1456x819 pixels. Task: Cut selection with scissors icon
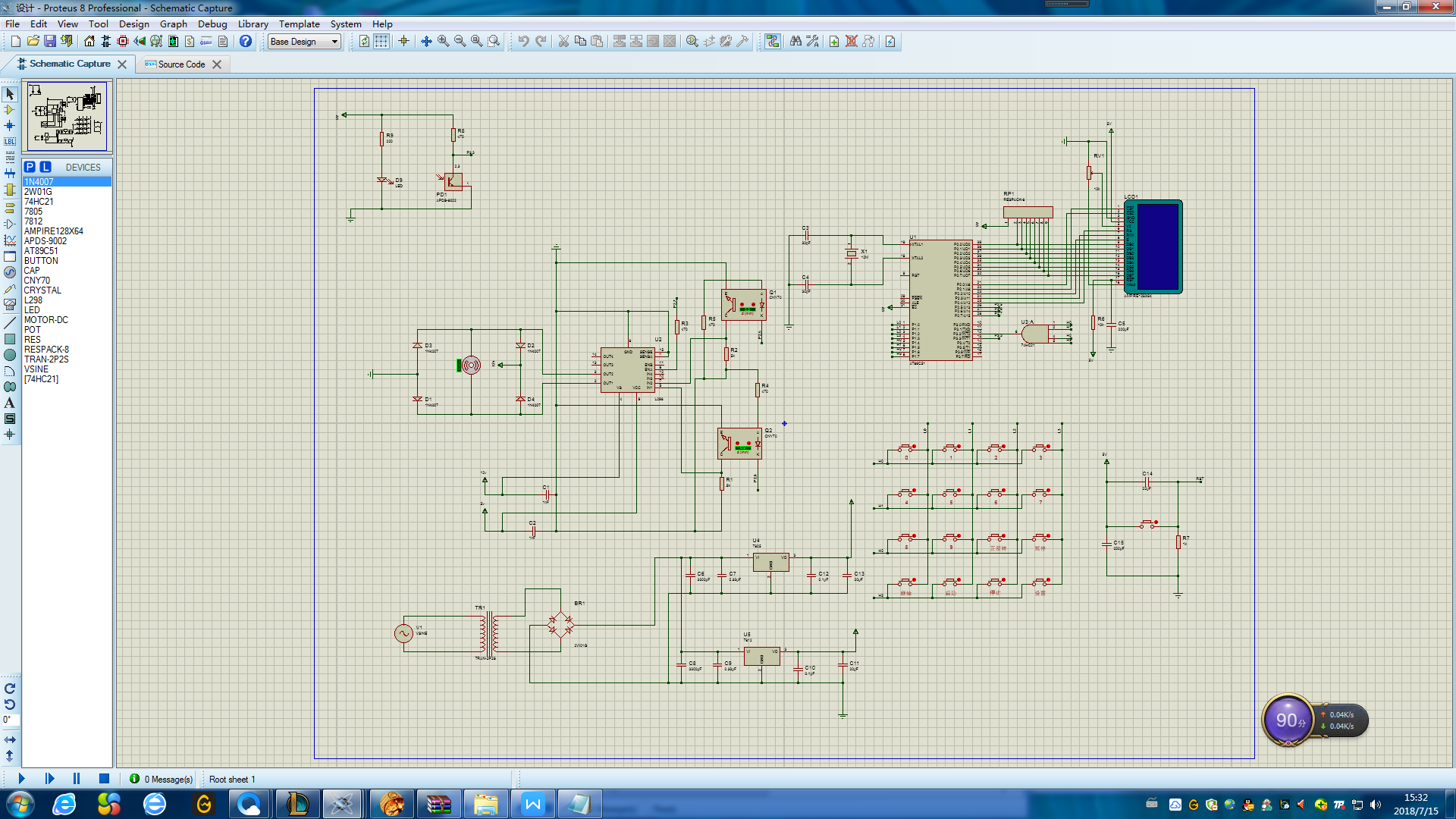(x=563, y=42)
